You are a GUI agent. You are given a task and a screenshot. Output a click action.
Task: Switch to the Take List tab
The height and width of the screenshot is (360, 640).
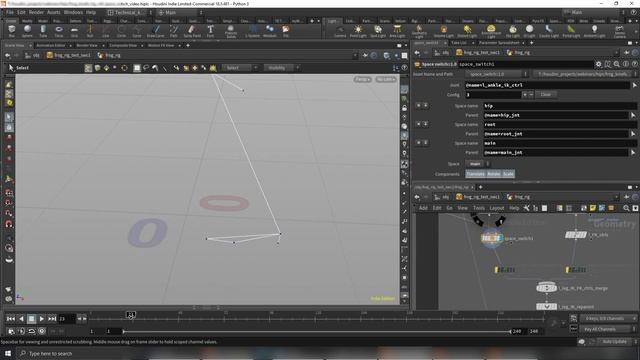(459, 42)
